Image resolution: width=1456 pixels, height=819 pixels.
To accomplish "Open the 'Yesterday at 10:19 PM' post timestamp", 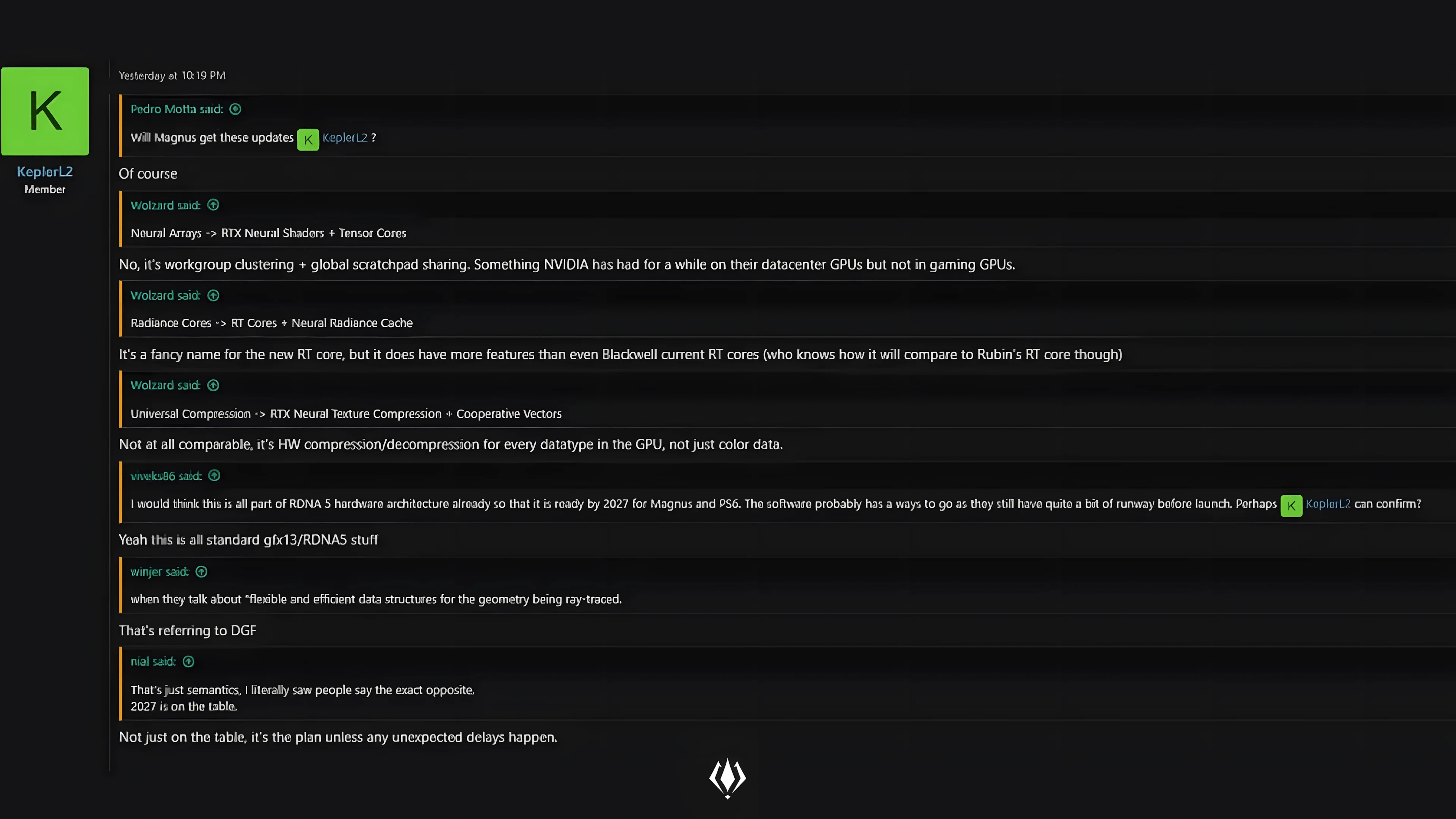I will coord(172,76).
